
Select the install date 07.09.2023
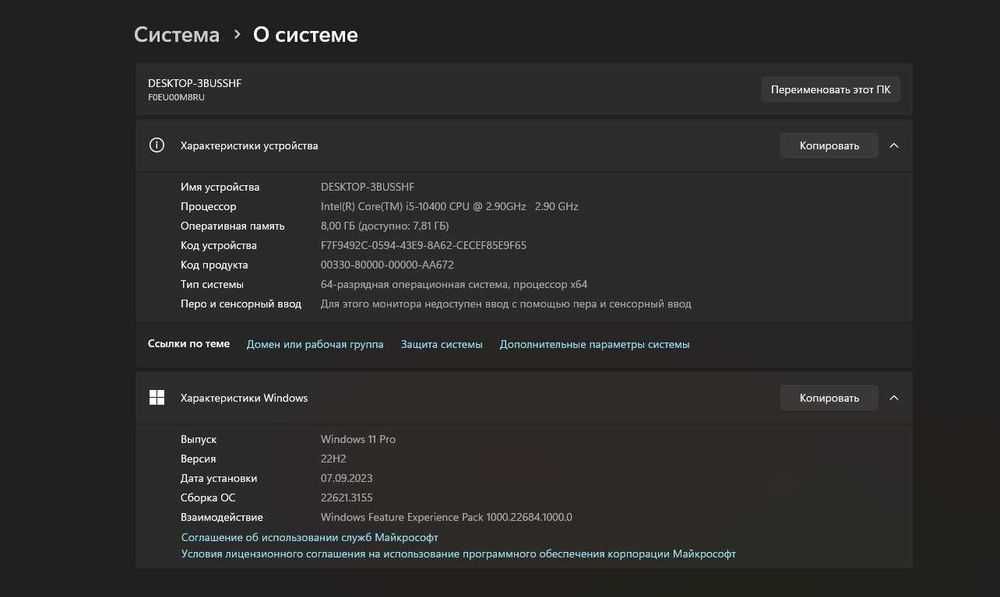click(346, 478)
